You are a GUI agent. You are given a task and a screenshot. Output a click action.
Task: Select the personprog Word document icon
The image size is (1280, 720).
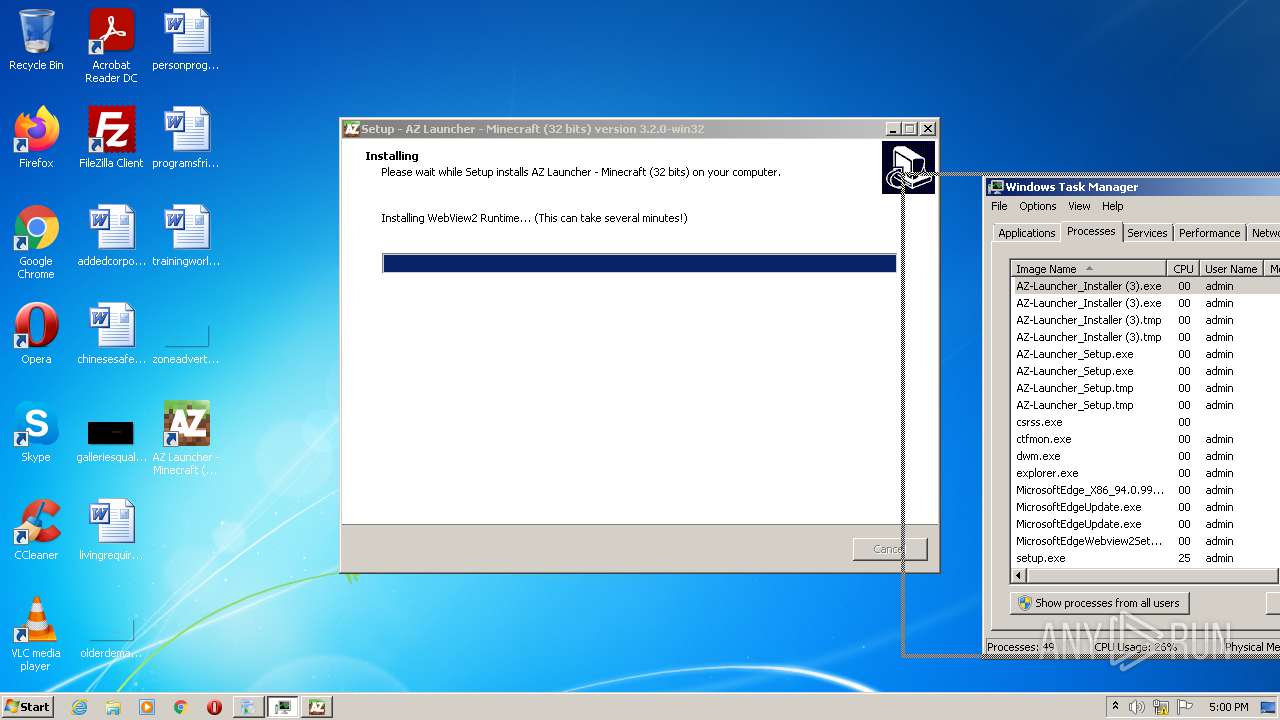186,40
